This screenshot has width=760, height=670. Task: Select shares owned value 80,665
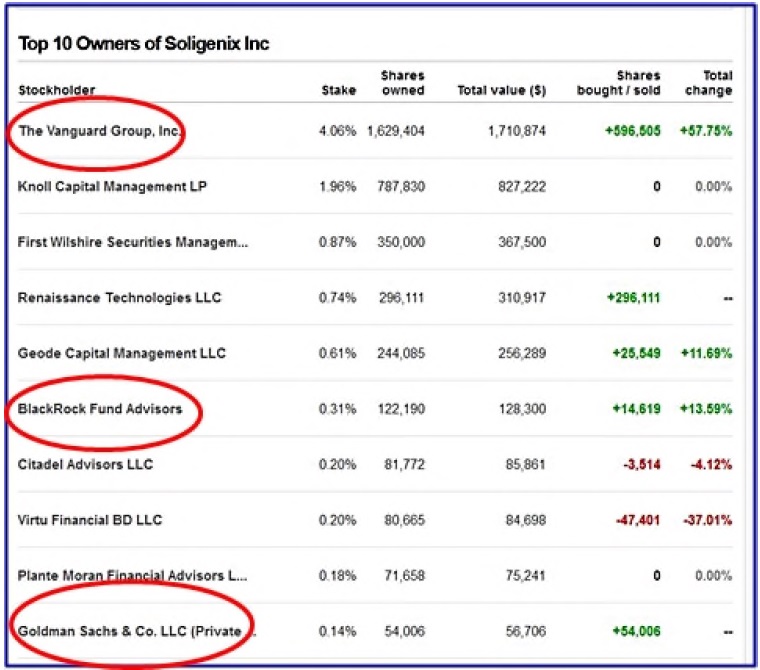click(404, 520)
